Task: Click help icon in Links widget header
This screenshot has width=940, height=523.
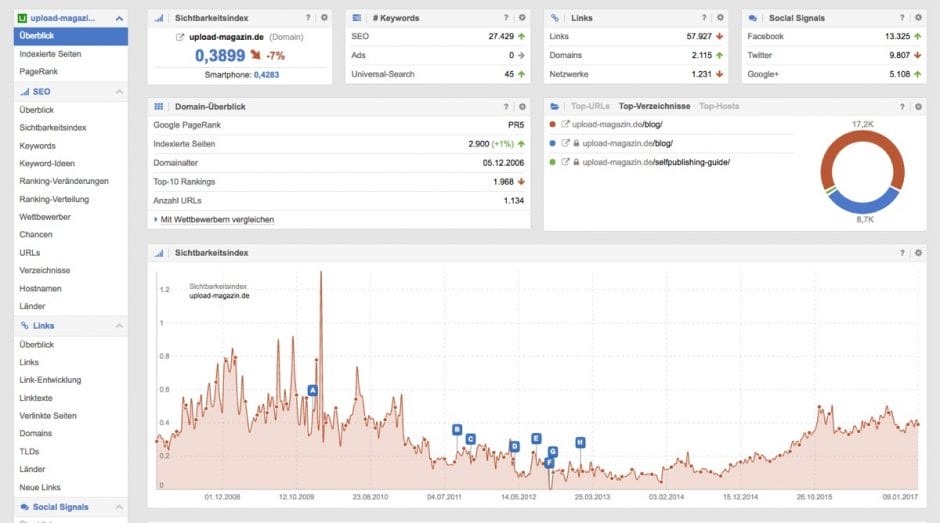Action: (706, 18)
